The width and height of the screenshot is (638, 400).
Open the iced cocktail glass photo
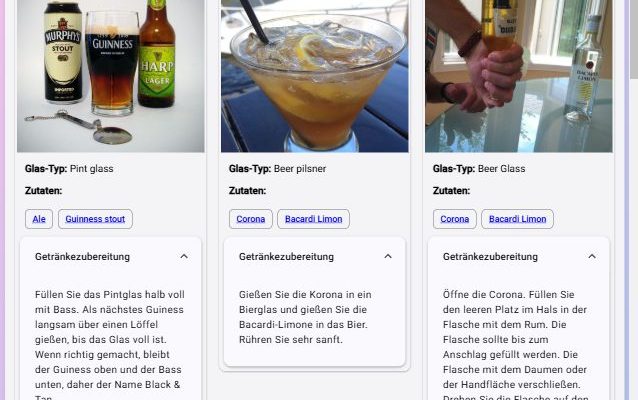coord(315,76)
